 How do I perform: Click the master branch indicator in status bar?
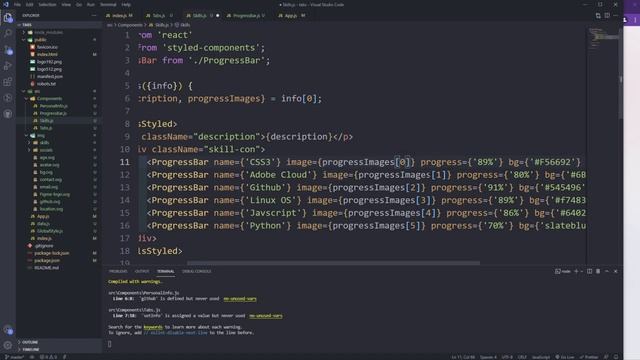click(14, 357)
